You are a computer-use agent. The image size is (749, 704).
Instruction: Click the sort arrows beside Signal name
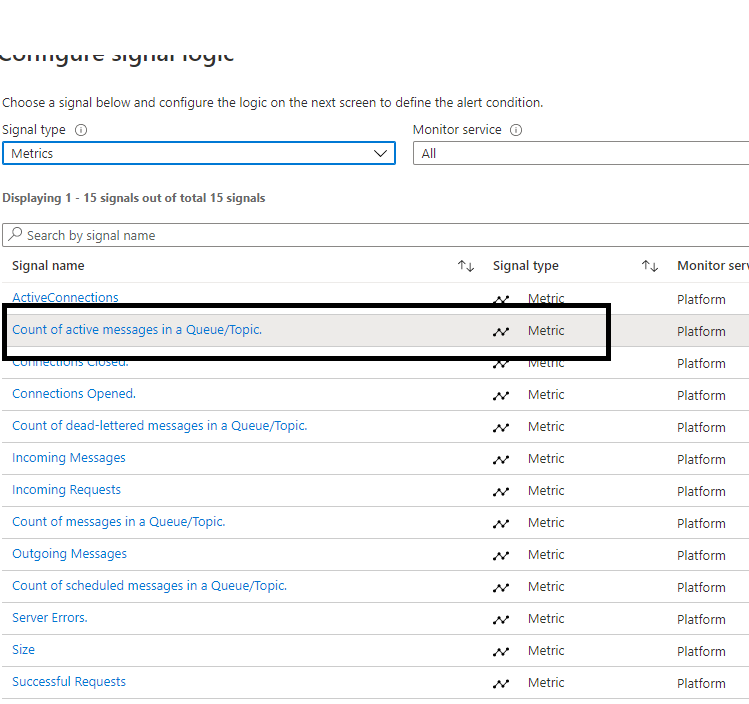[465, 266]
